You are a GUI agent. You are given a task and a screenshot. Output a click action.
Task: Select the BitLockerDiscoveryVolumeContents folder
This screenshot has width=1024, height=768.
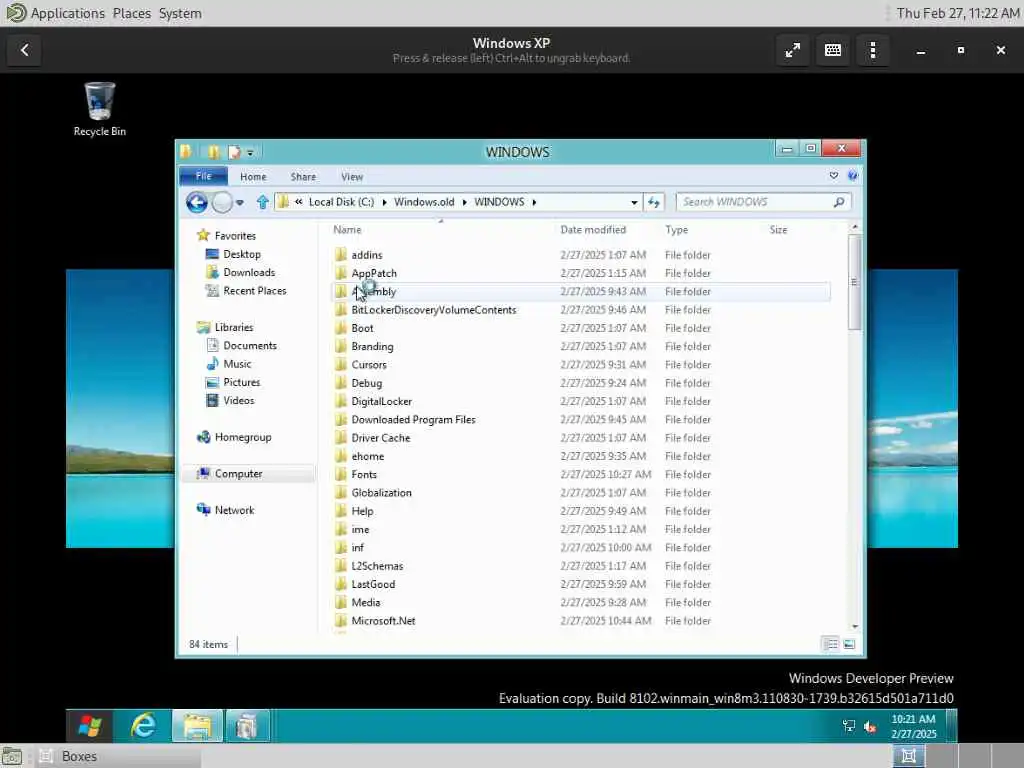tap(581, 310)
